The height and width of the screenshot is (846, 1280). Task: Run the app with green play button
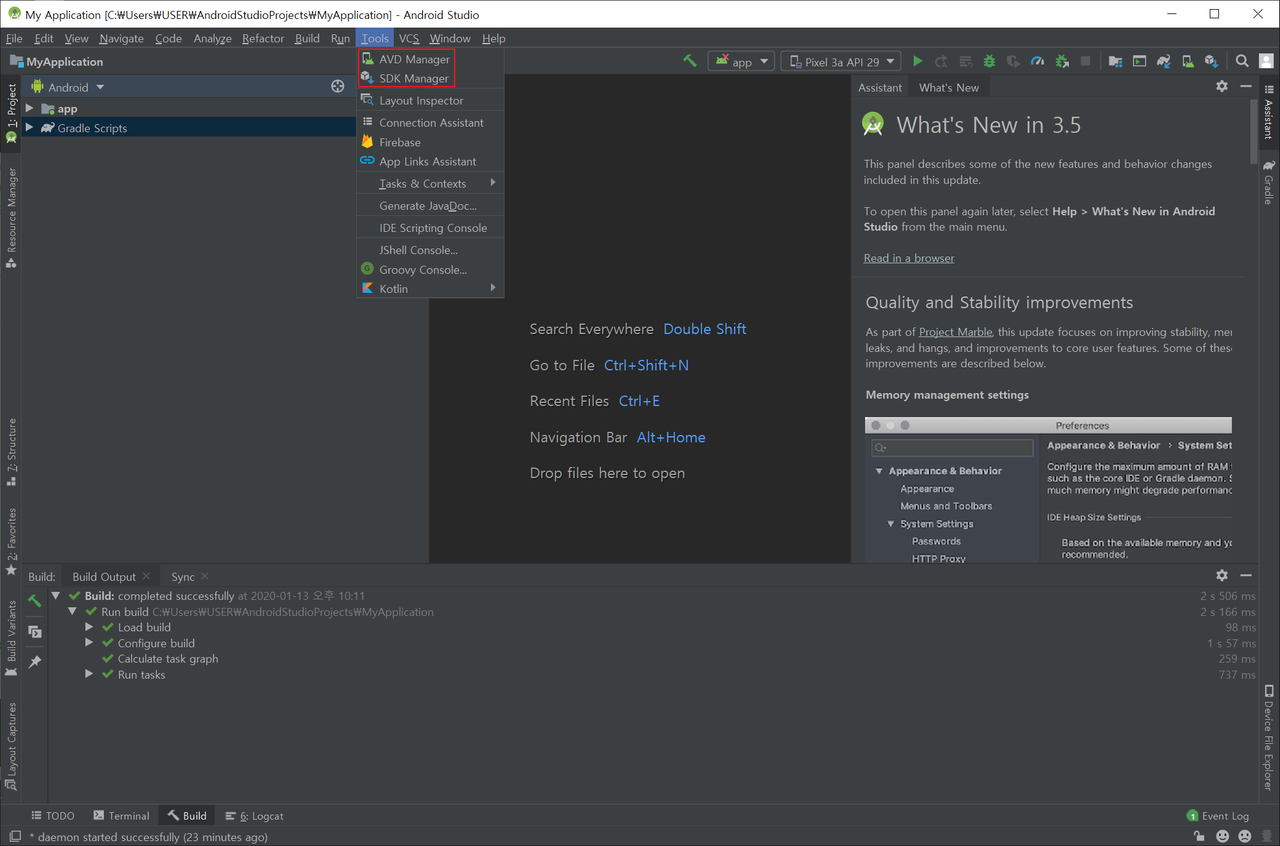point(918,61)
